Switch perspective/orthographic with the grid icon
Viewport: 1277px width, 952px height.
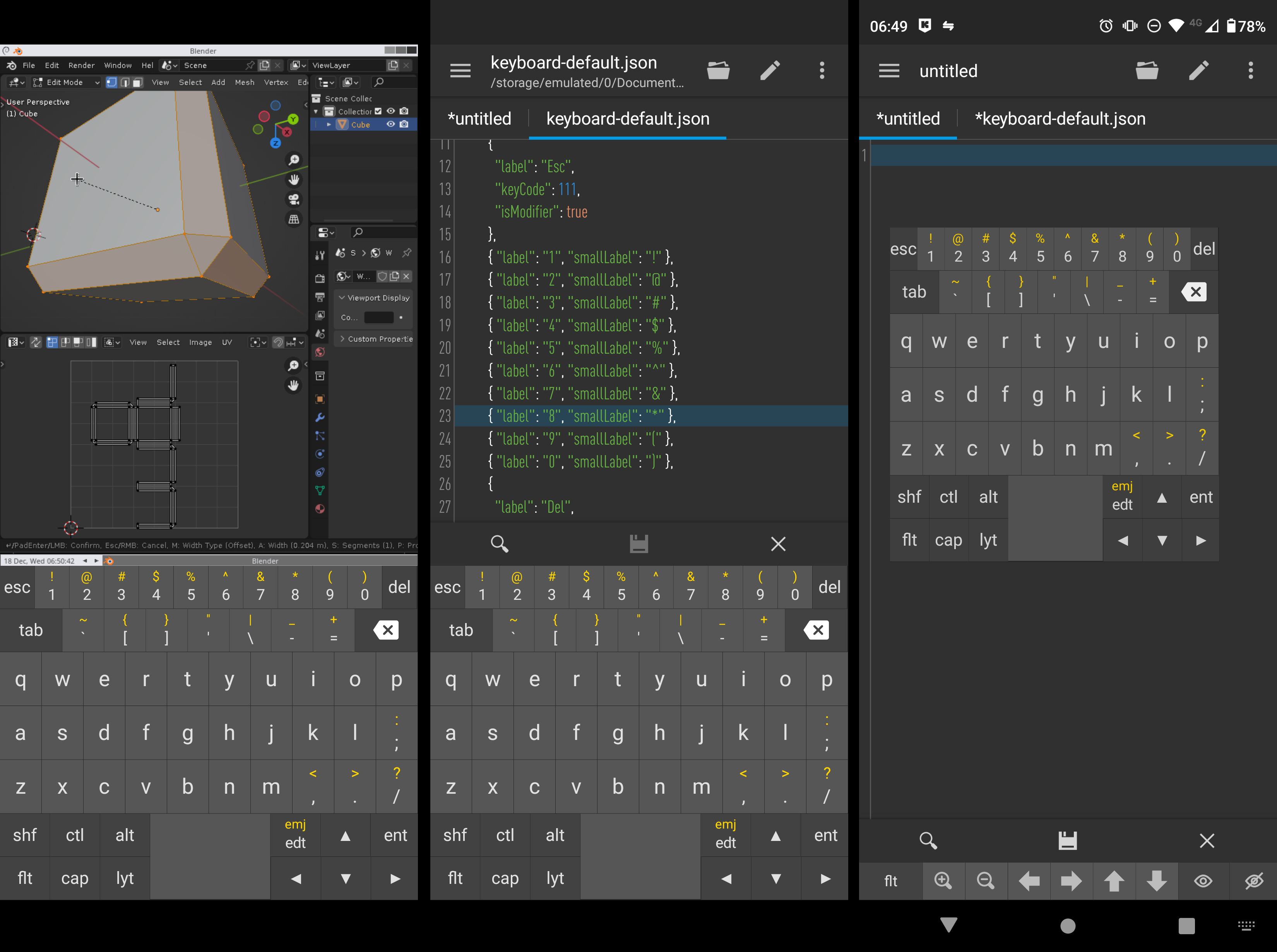pos(294,219)
